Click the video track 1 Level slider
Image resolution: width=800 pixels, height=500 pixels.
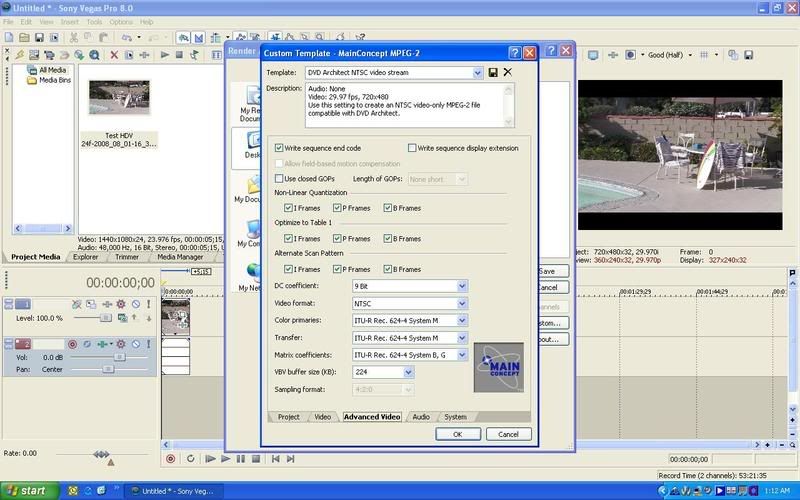pos(105,318)
